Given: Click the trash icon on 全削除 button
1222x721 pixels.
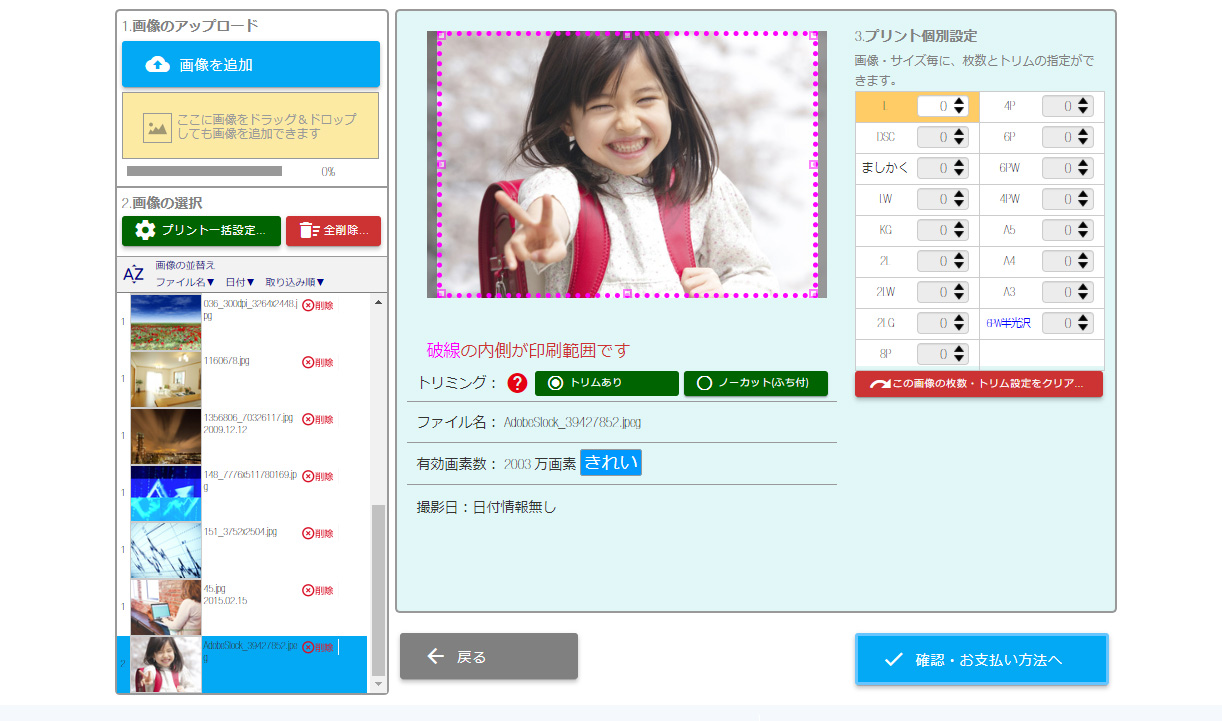Looking at the screenshot, I should coord(308,231).
